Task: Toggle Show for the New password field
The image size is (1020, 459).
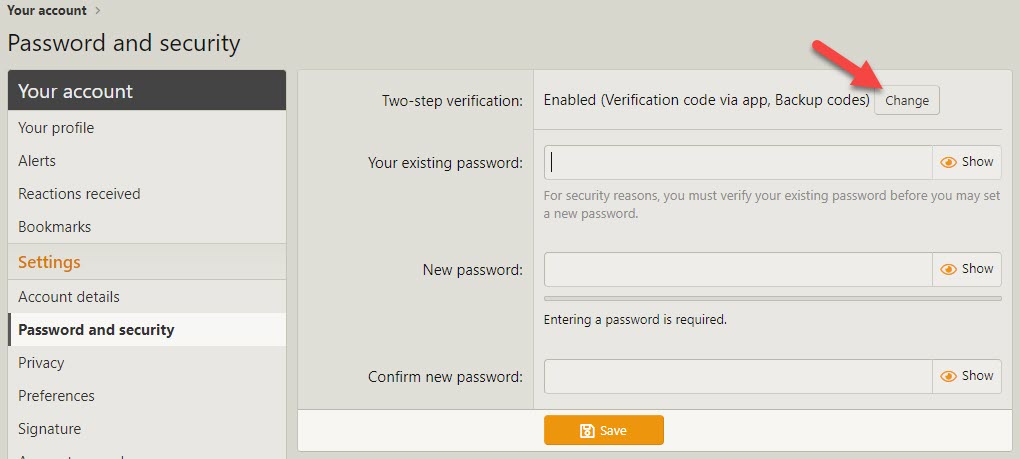Action: tap(967, 269)
